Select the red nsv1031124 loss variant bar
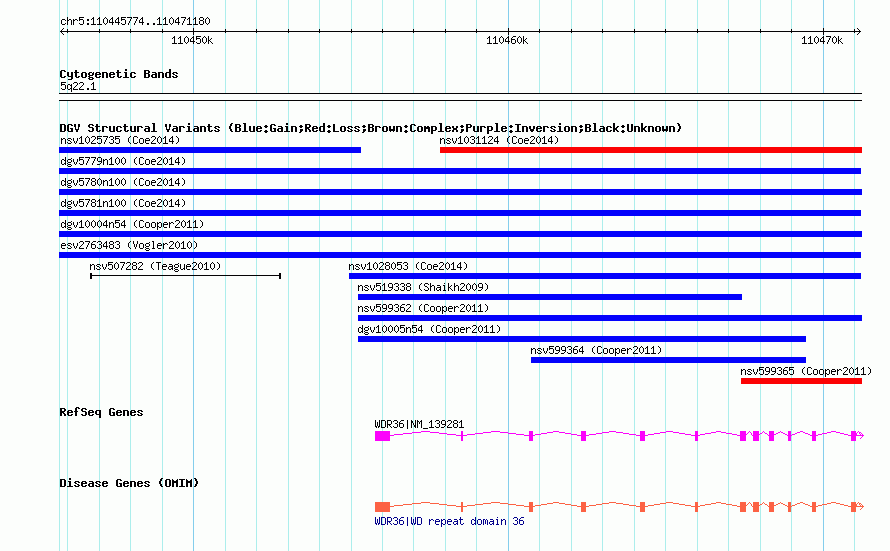This screenshot has width=890, height=551. tap(650, 150)
